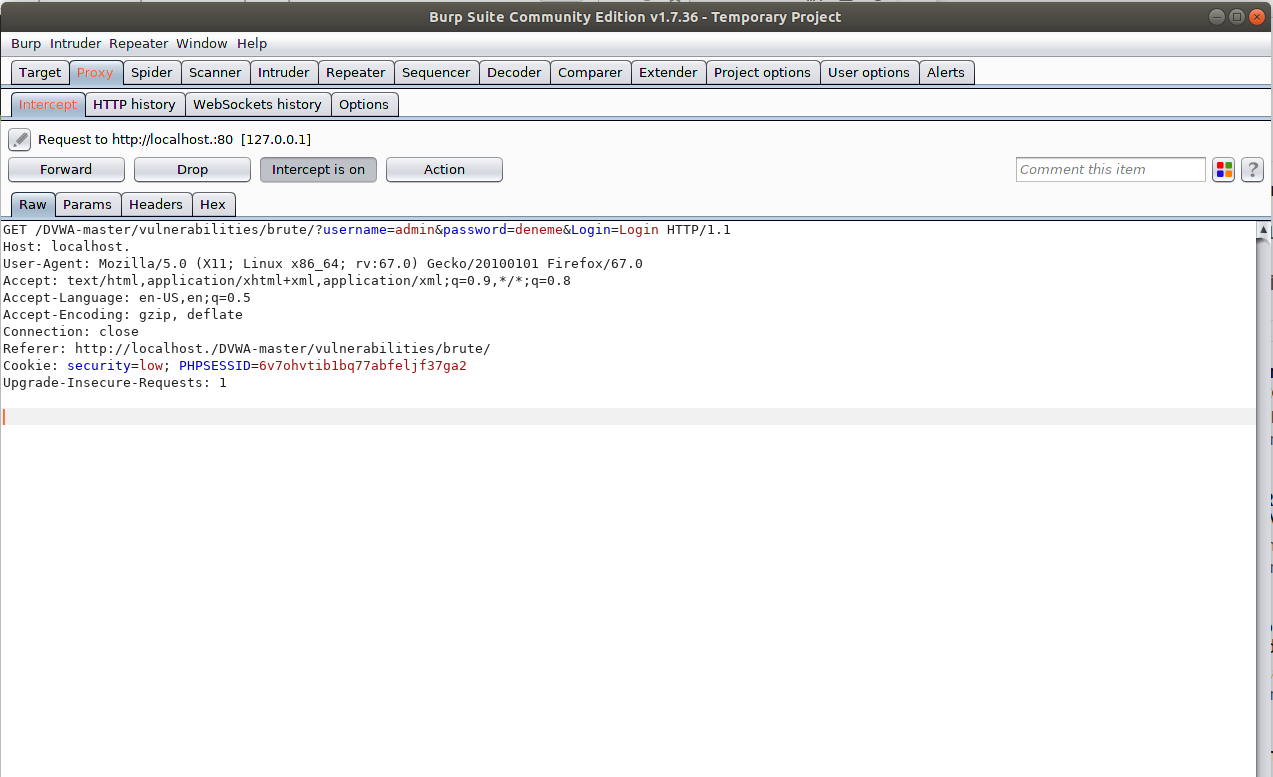The height and width of the screenshot is (777, 1273).
Task: Open the Action menu button
Action: point(444,170)
